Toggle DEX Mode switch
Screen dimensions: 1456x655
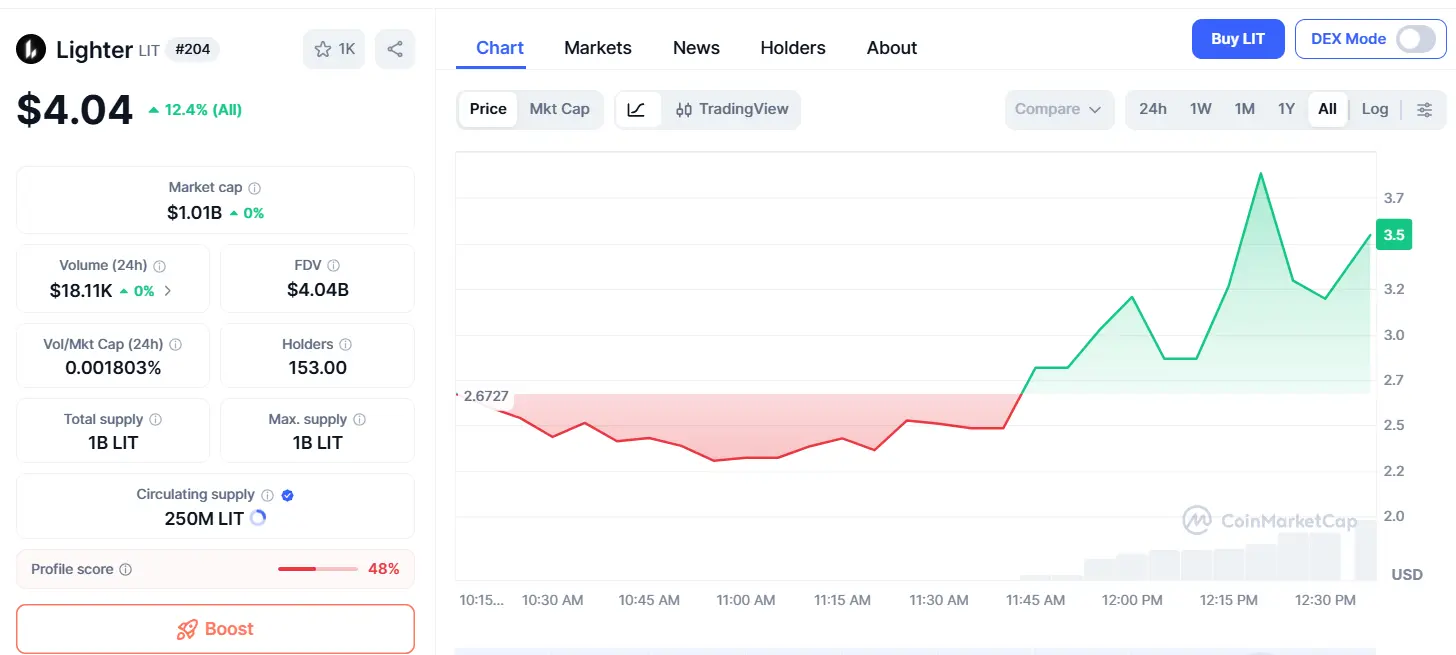1415,39
